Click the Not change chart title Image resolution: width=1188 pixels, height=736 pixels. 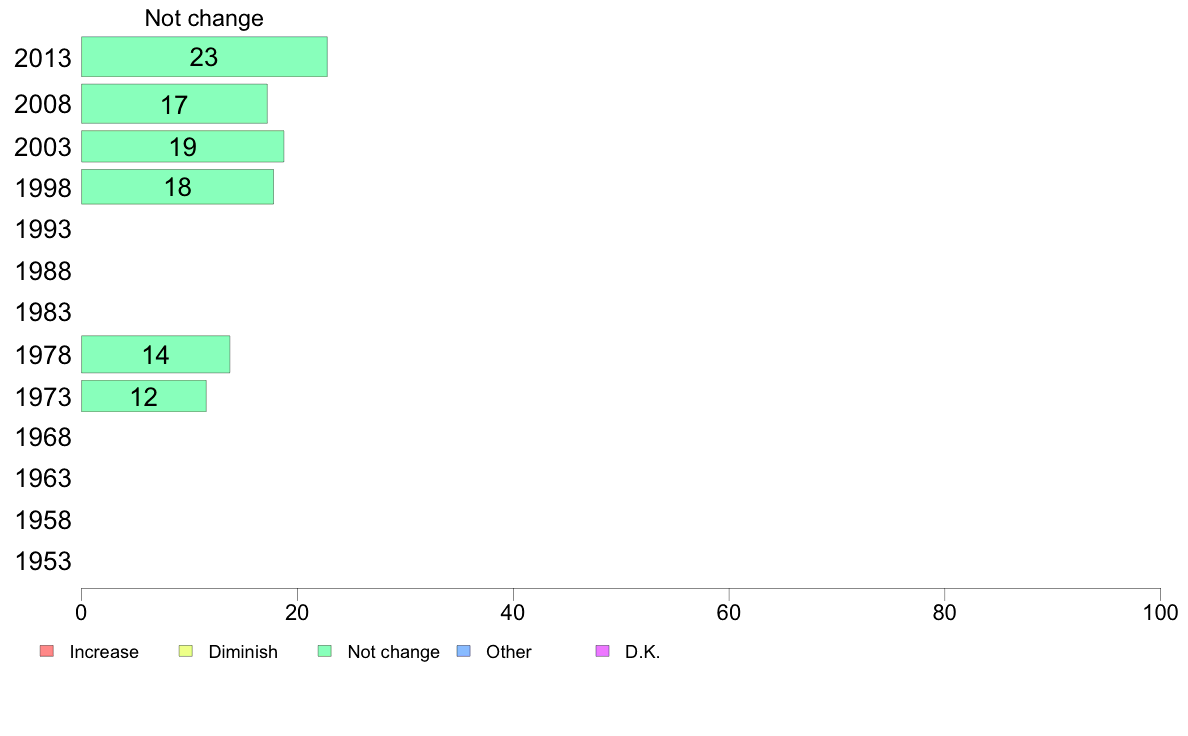point(205,18)
